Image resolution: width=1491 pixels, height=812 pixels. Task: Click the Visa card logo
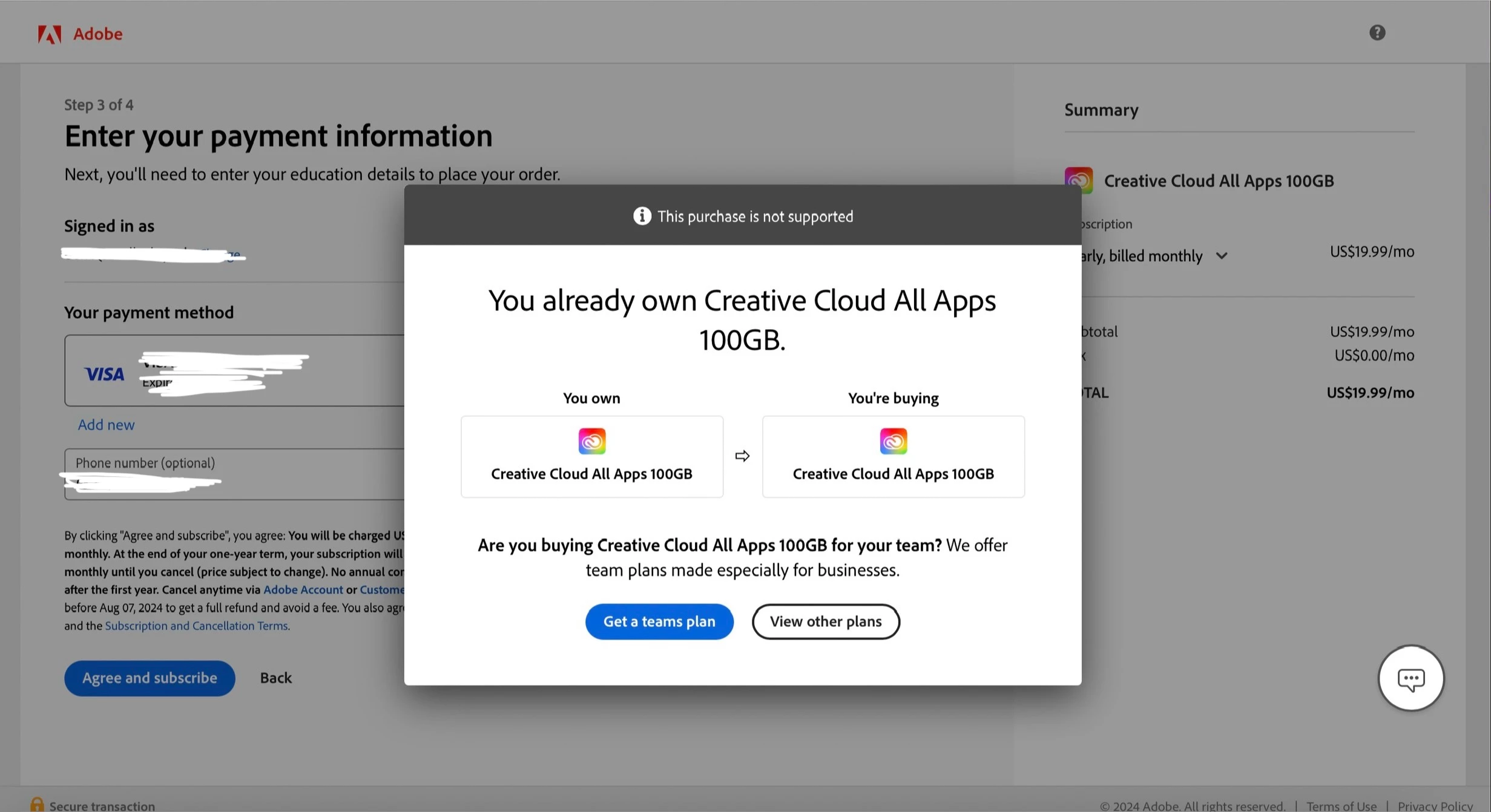pos(104,374)
